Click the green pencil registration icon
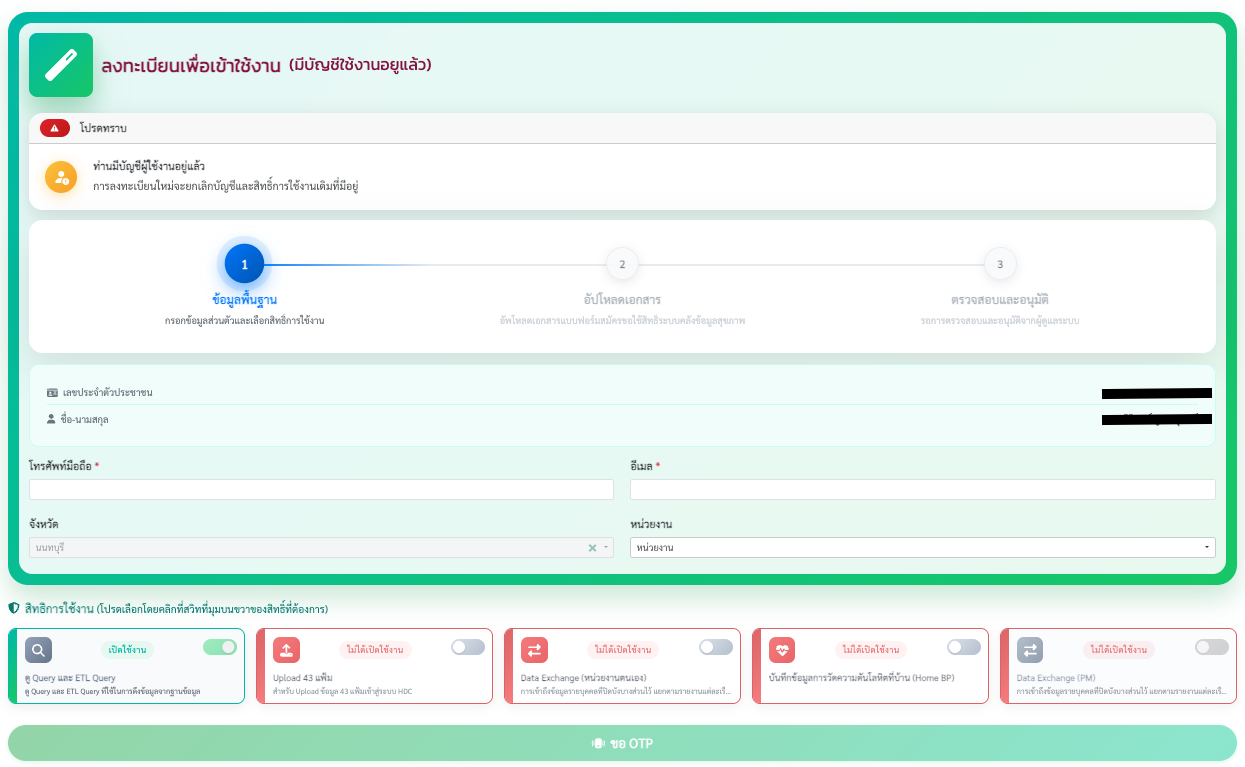The height and width of the screenshot is (767, 1245). pos(61,65)
